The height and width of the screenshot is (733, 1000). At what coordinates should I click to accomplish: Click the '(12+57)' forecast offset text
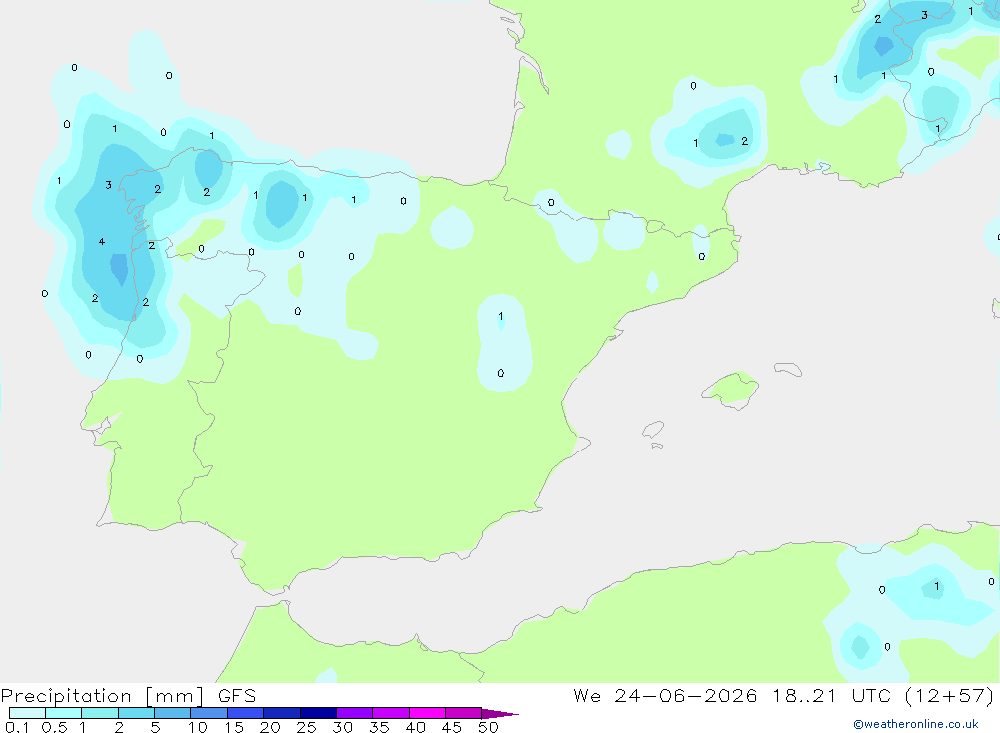(950, 695)
